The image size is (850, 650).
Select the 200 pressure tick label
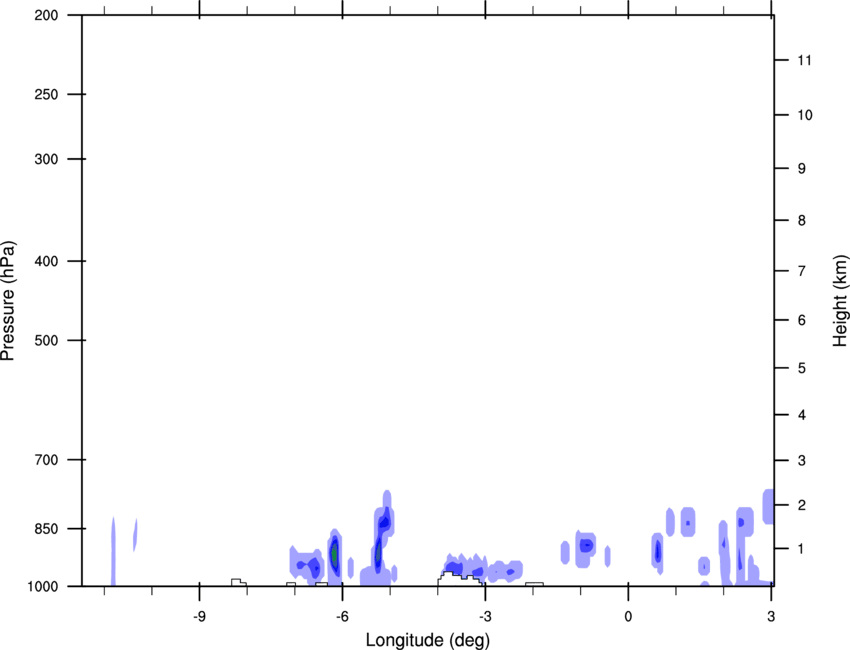[x=46, y=15]
